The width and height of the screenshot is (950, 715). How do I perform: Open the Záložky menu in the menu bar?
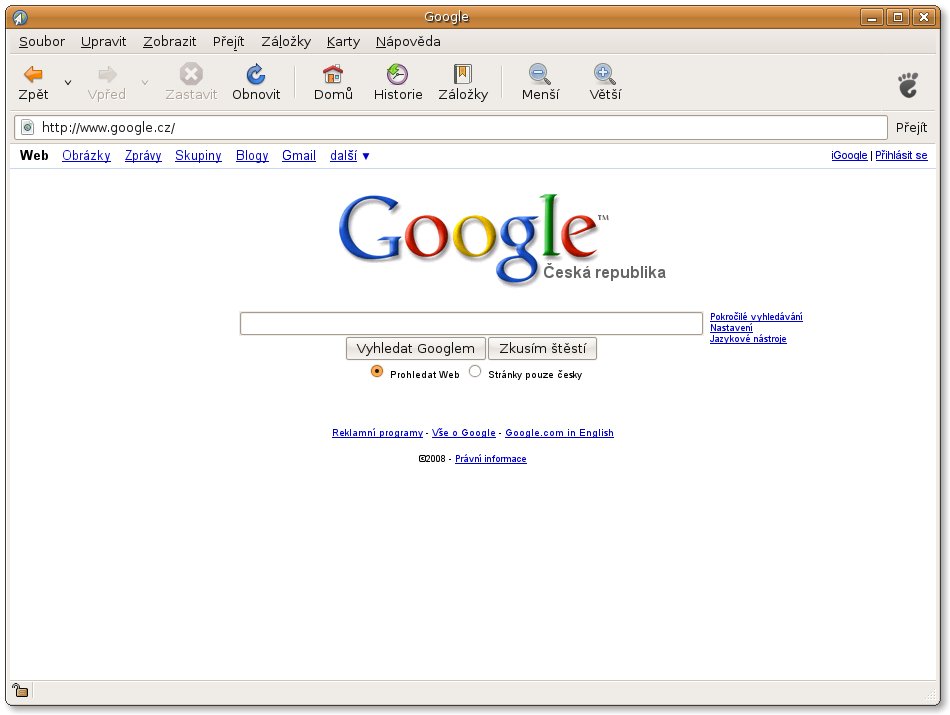tap(286, 42)
